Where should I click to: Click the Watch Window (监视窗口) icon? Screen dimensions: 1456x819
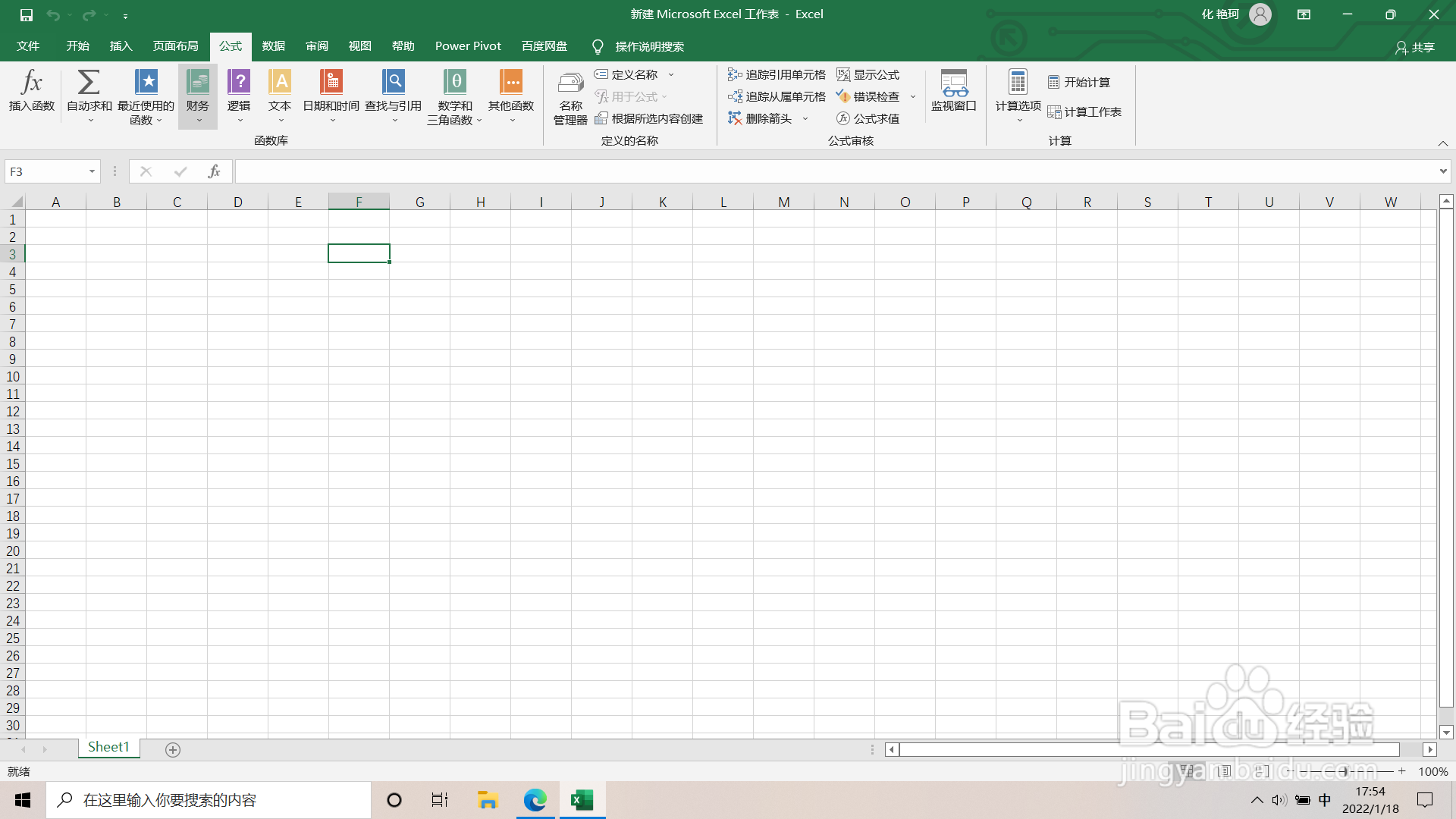tap(953, 91)
